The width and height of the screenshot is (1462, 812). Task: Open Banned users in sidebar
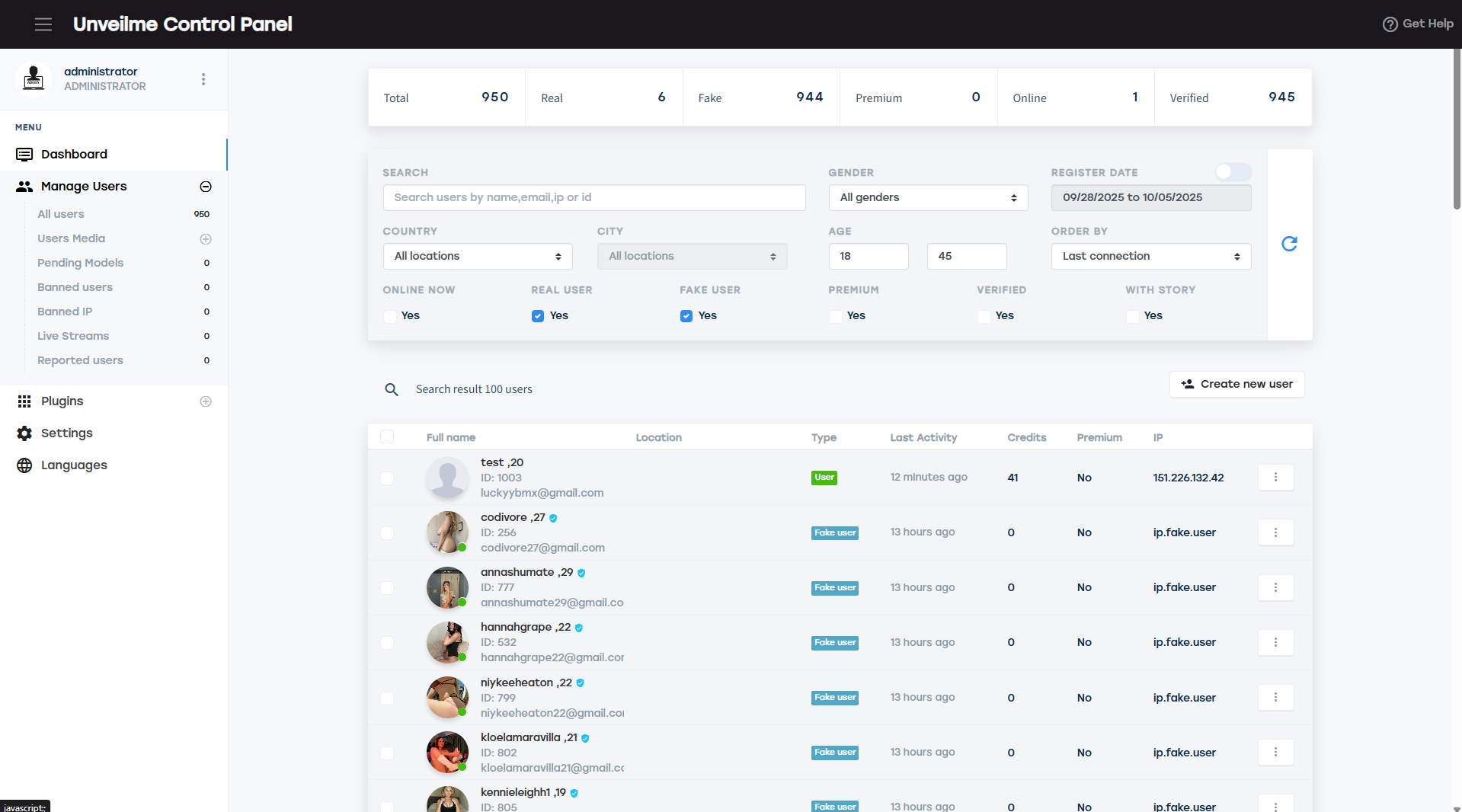pyautogui.click(x=75, y=287)
